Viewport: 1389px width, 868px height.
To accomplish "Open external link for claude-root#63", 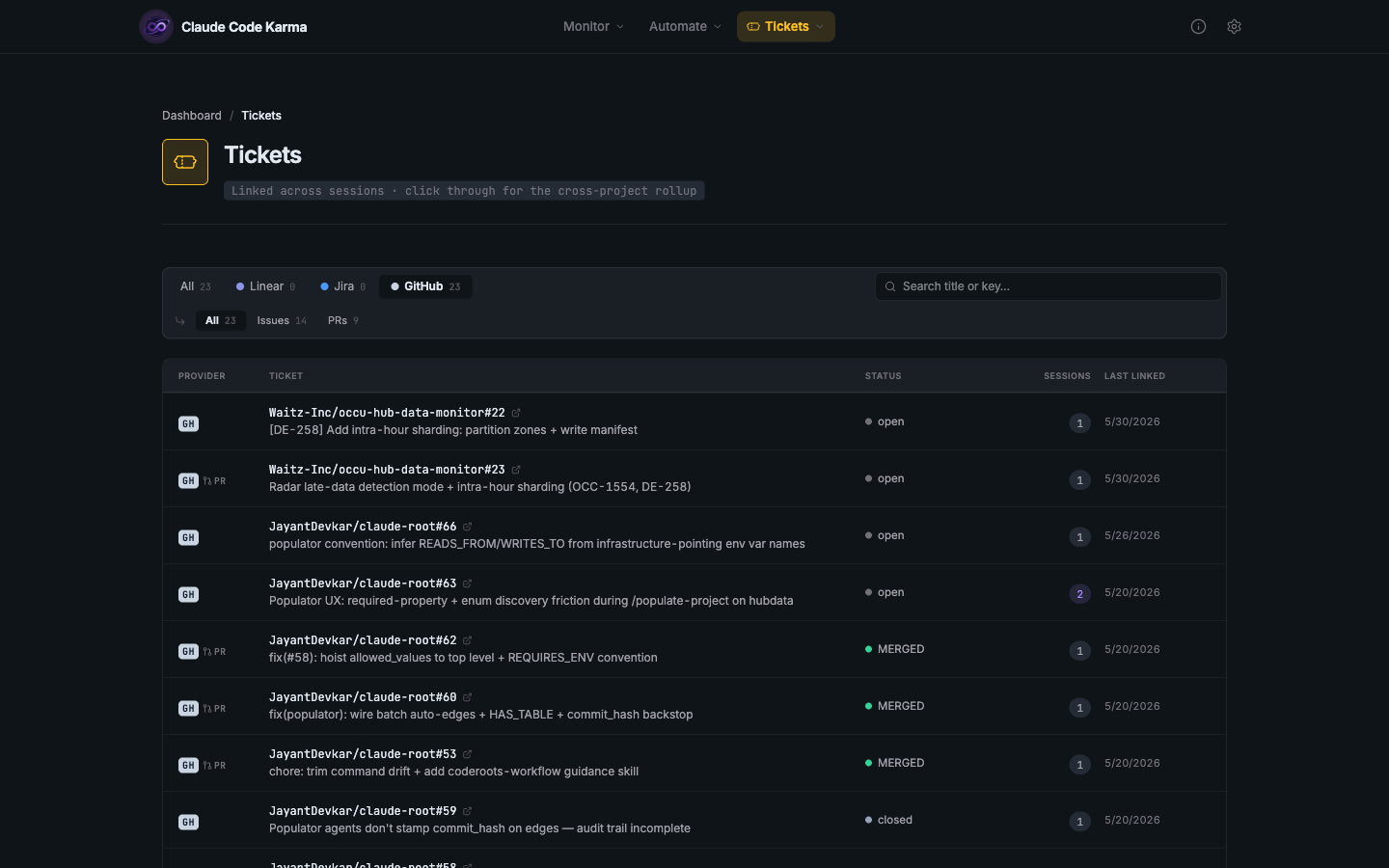I will (x=468, y=583).
